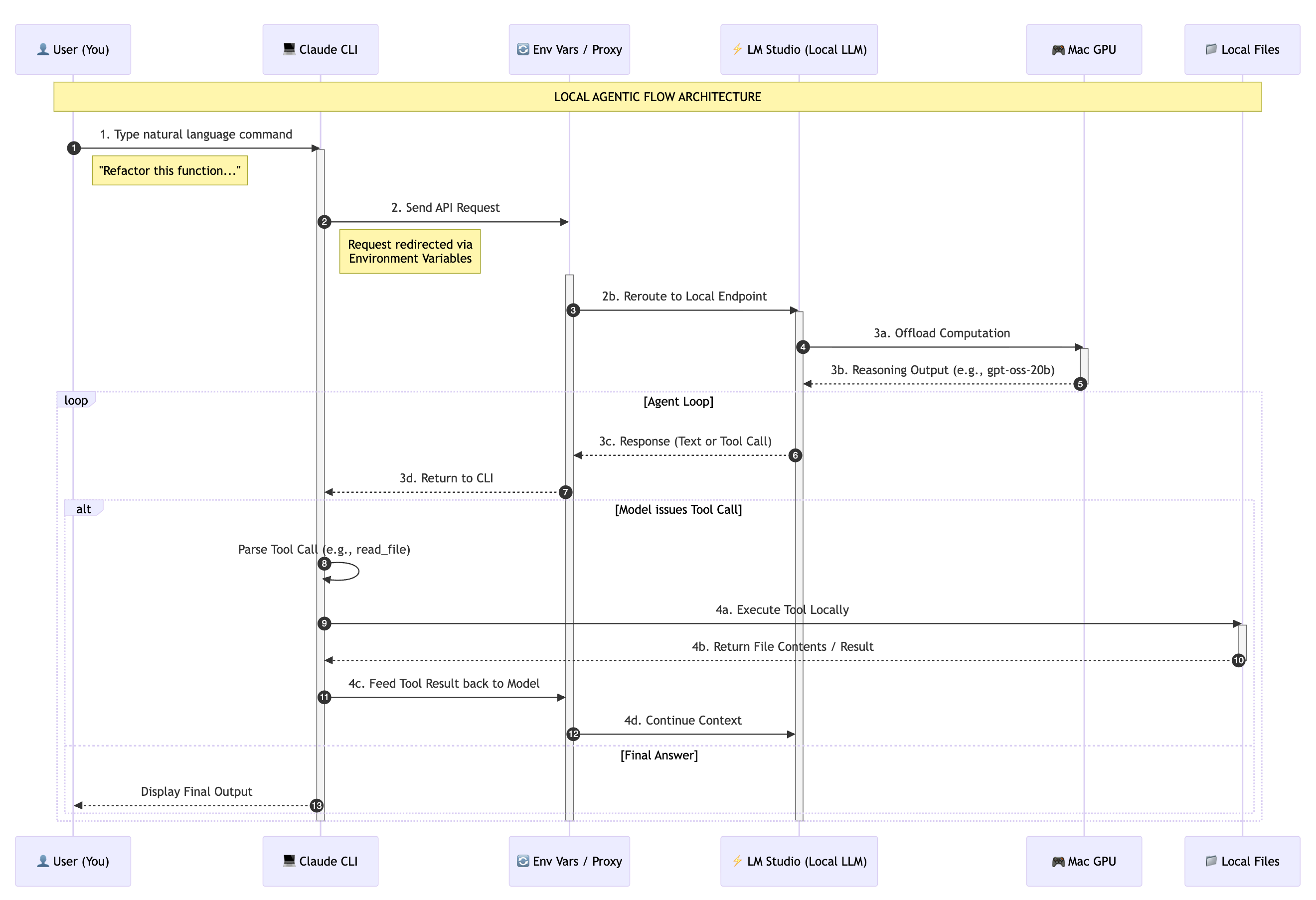This screenshot has width=1316, height=900.
Task: Click the "Refactor this function..." note
Action: [x=170, y=170]
